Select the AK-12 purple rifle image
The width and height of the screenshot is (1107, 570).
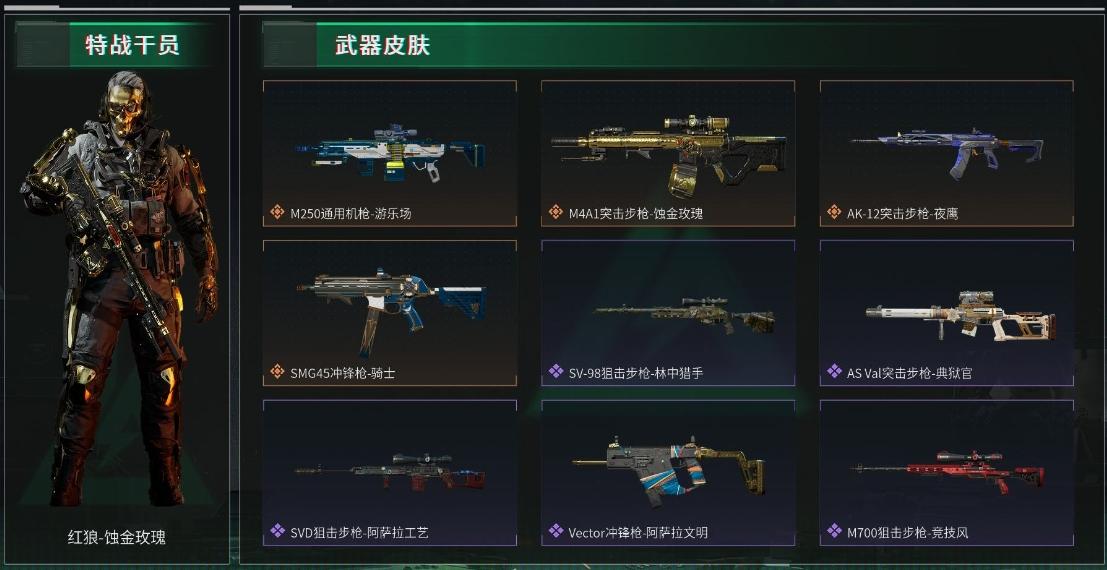947,152
